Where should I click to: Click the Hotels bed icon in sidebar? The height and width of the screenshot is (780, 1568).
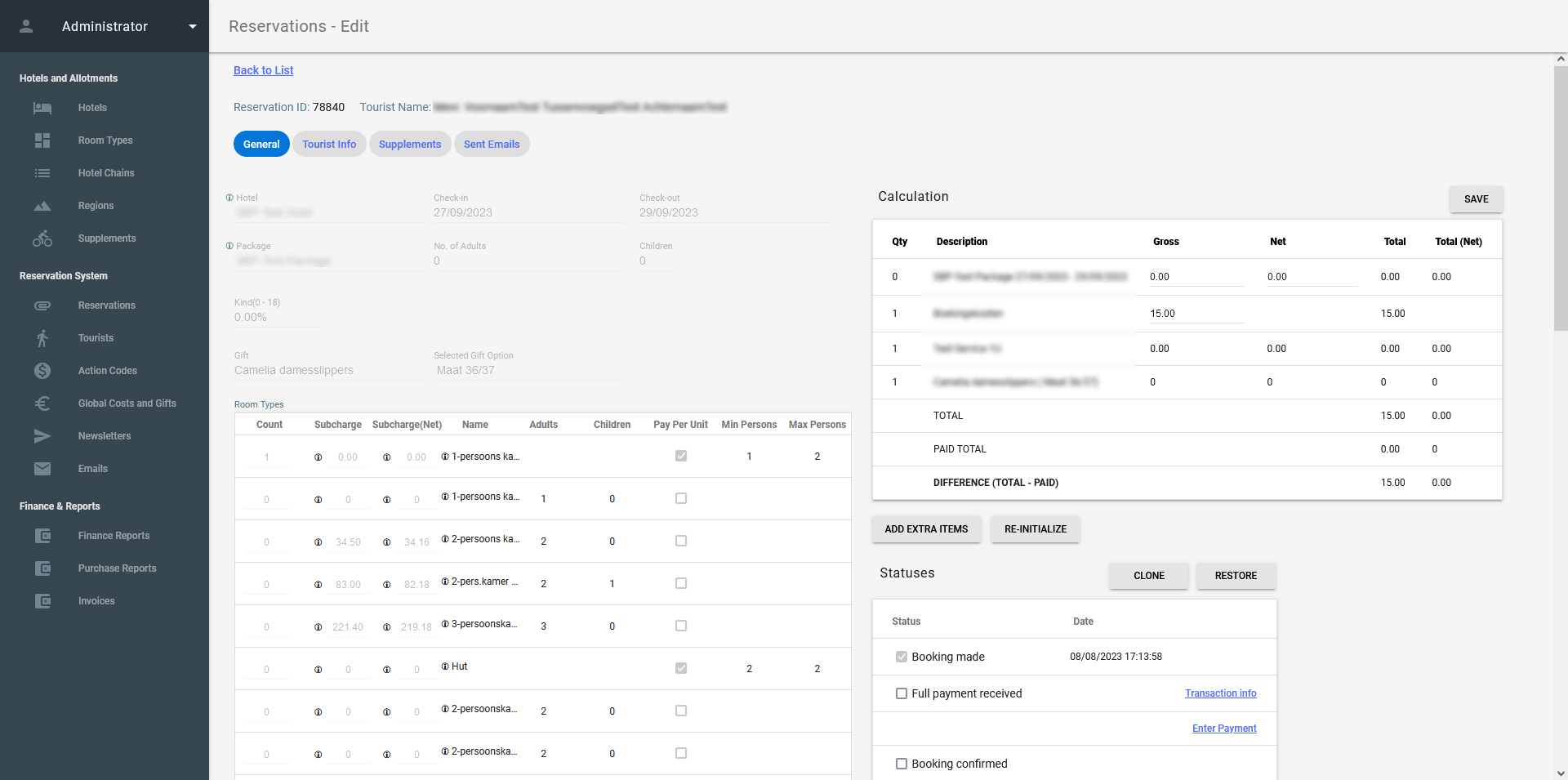pos(42,108)
